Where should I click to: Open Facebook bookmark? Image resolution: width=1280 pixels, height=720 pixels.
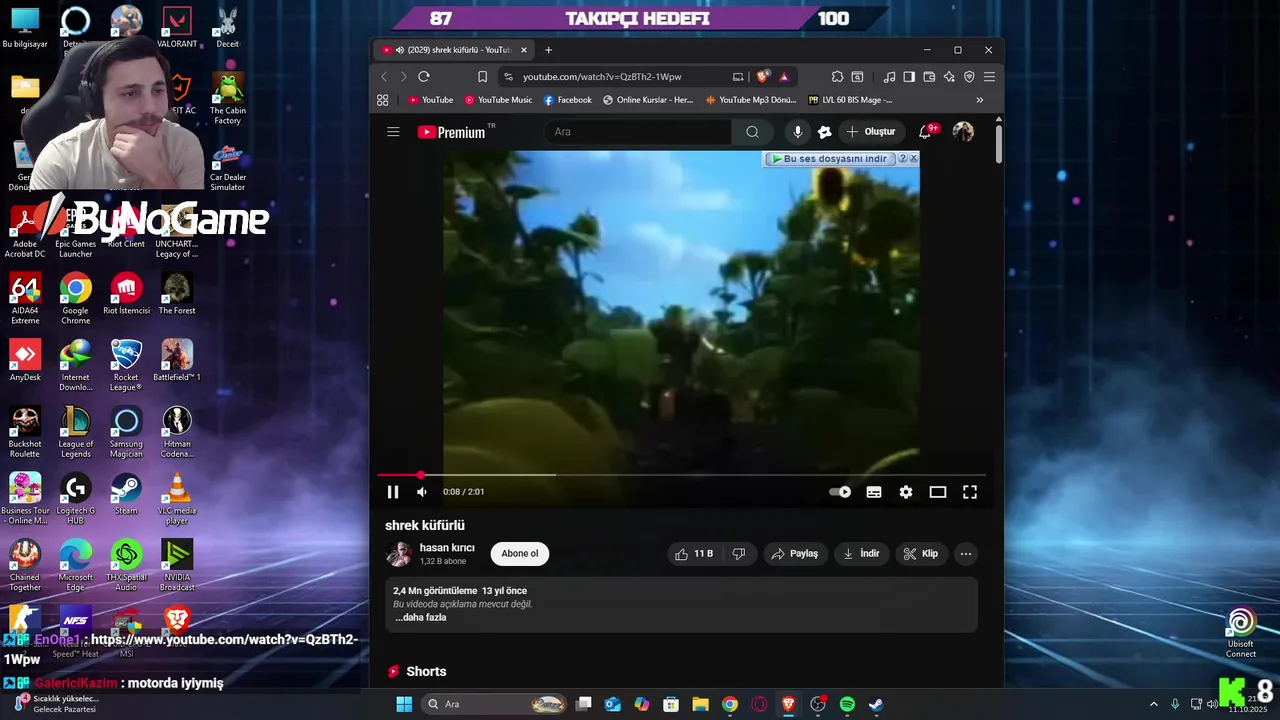coord(568,100)
